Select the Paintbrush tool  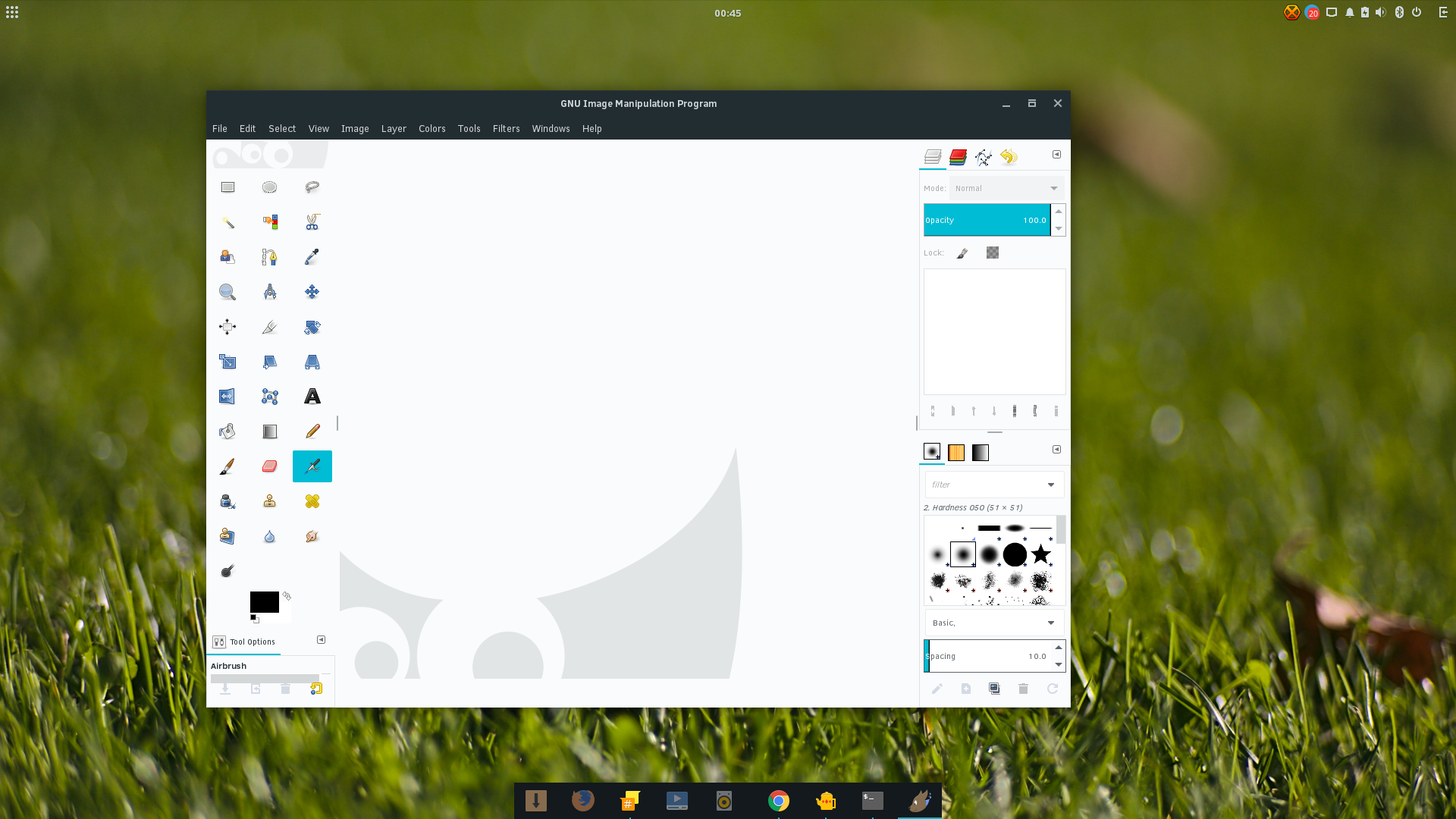click(x=227, y=466)
